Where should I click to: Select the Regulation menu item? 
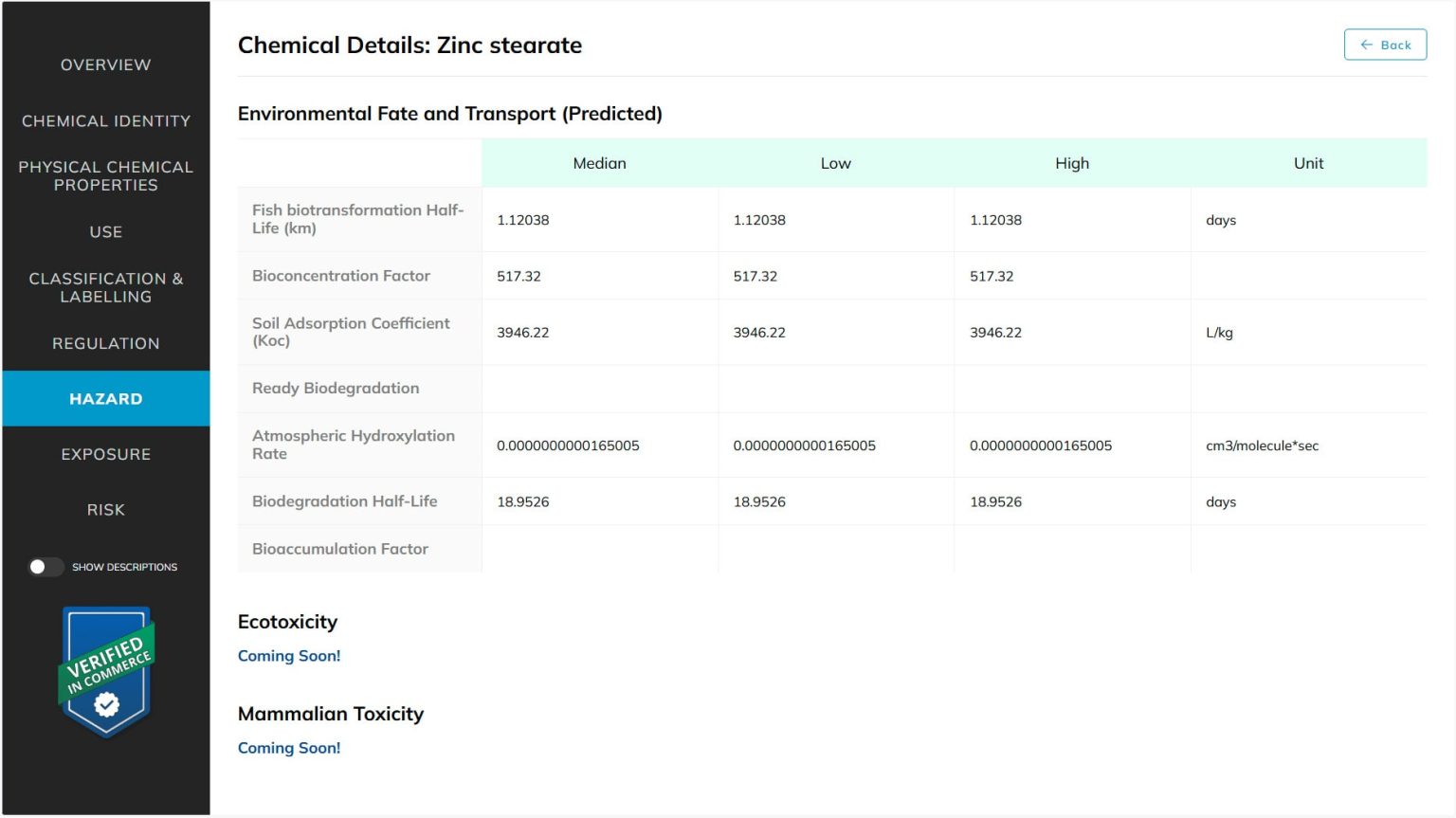105,343
